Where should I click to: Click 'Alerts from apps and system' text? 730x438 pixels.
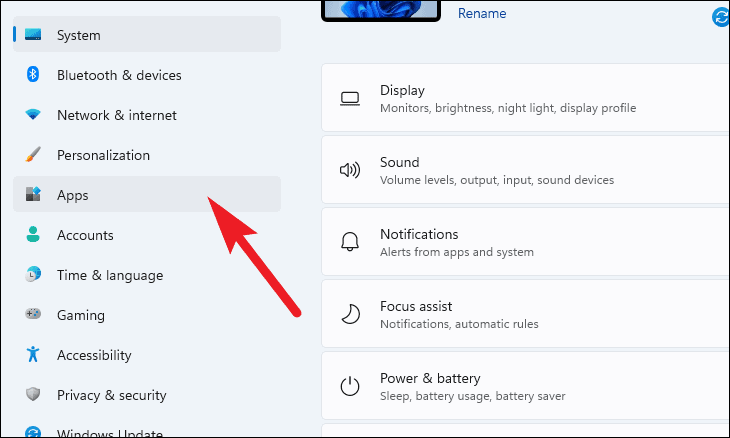457,252
